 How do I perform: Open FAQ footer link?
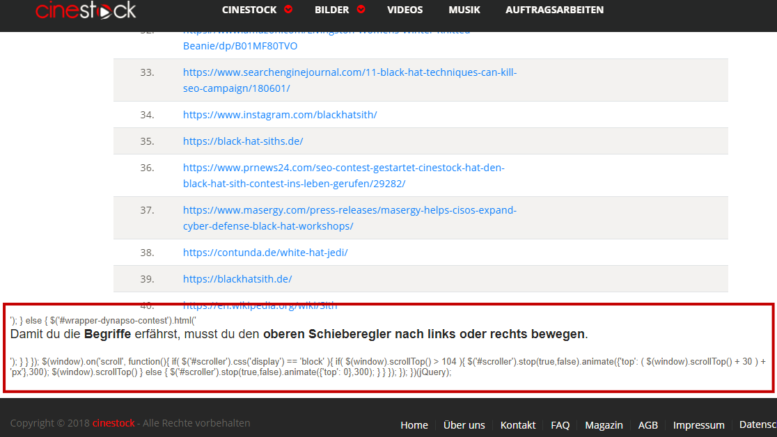tap(560, 425)
